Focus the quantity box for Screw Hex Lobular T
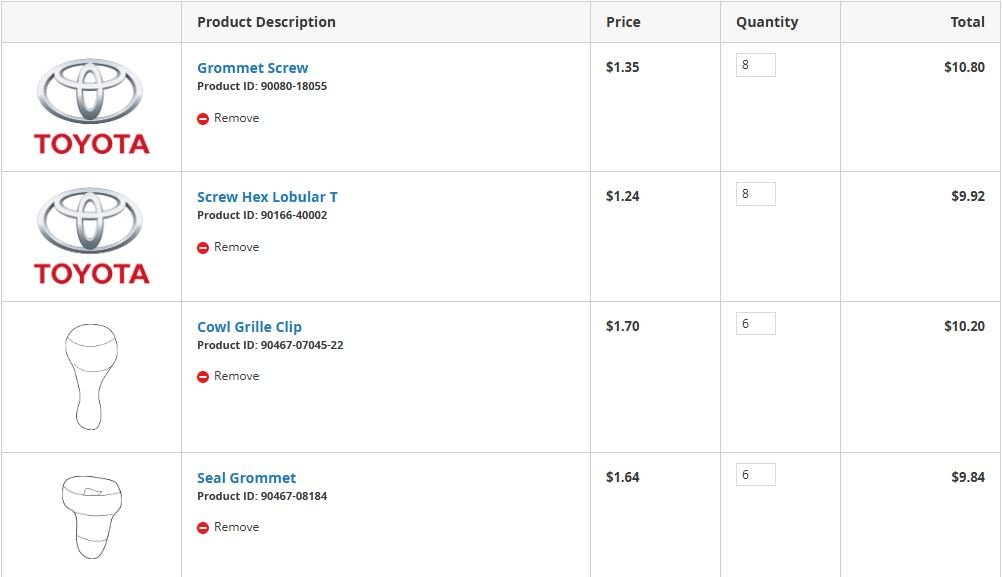The height and width of the screenshot is (577, 1002). click(755, 194)
